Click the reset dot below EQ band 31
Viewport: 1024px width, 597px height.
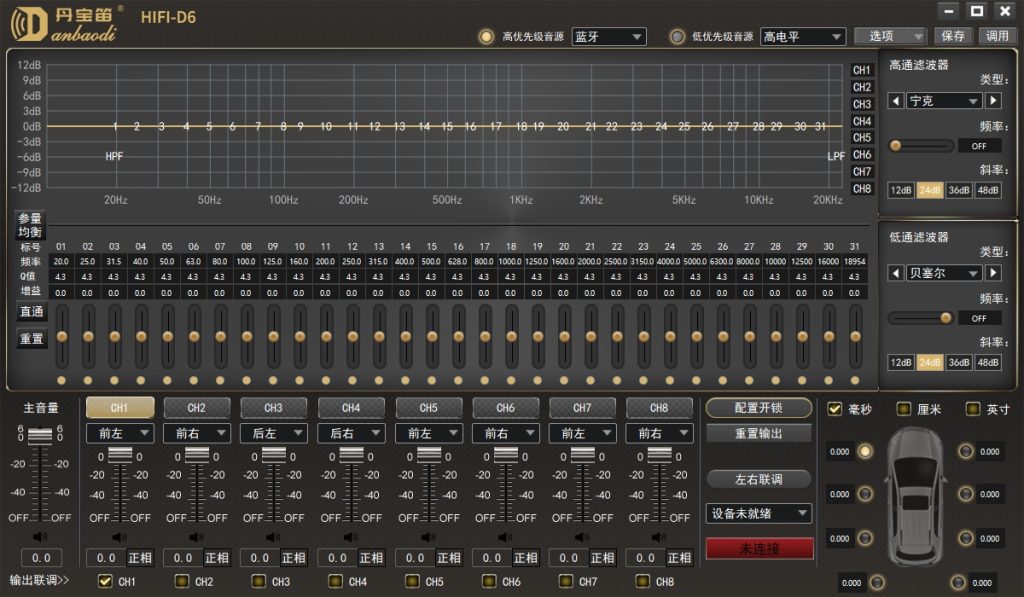tap(855, 380)
